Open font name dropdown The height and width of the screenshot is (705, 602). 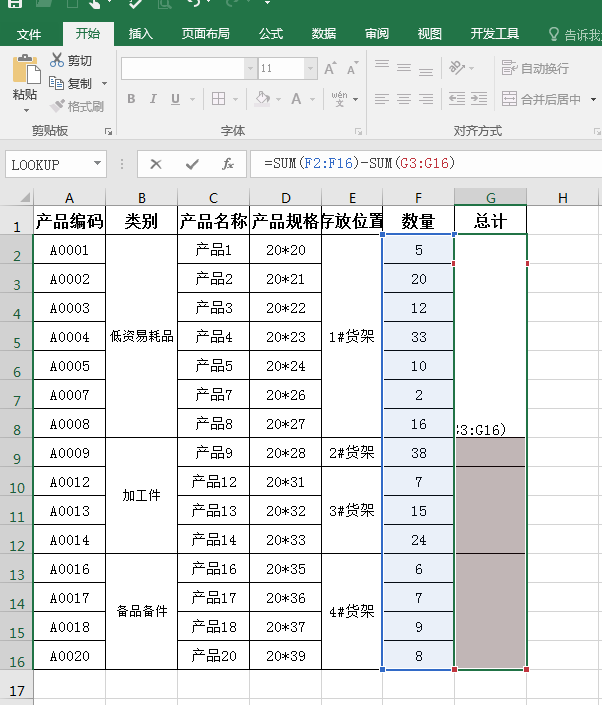tap(250, 68)
